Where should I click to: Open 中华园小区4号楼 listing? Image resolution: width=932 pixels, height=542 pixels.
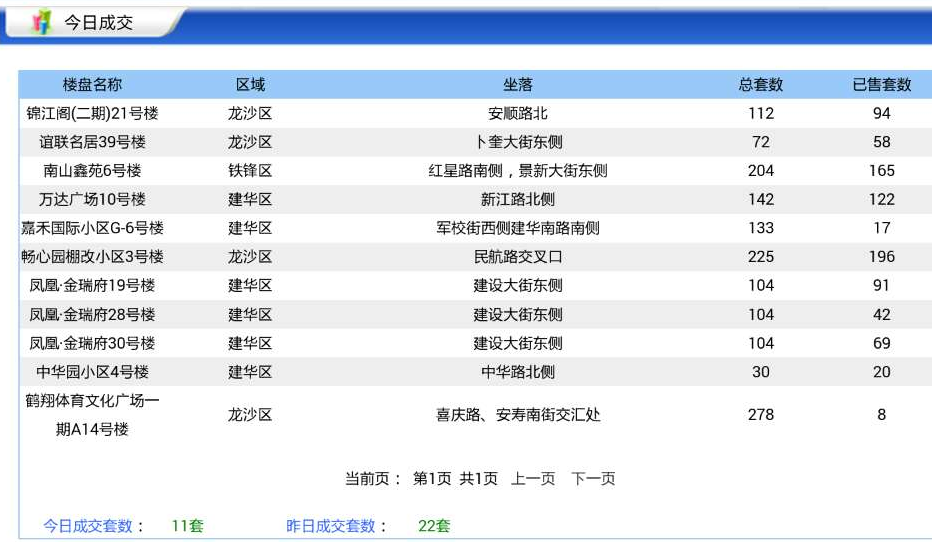[92, 371]
